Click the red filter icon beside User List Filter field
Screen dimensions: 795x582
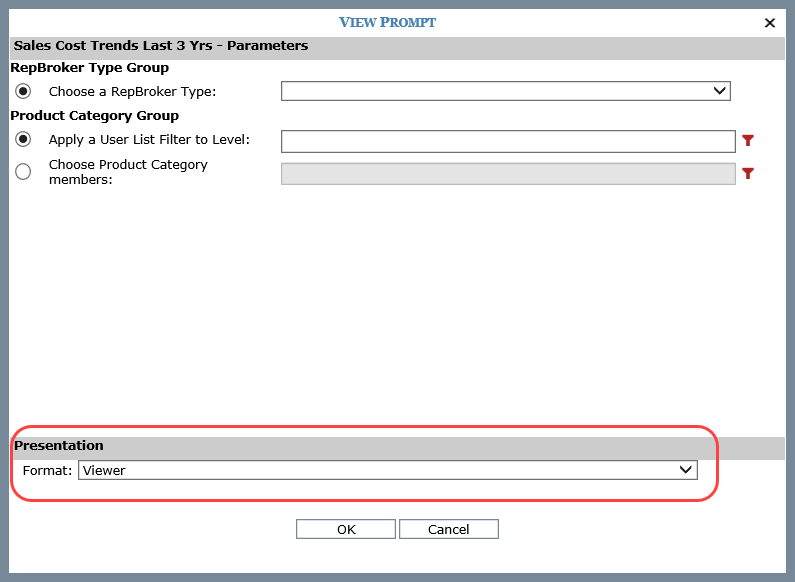(747, 141)
